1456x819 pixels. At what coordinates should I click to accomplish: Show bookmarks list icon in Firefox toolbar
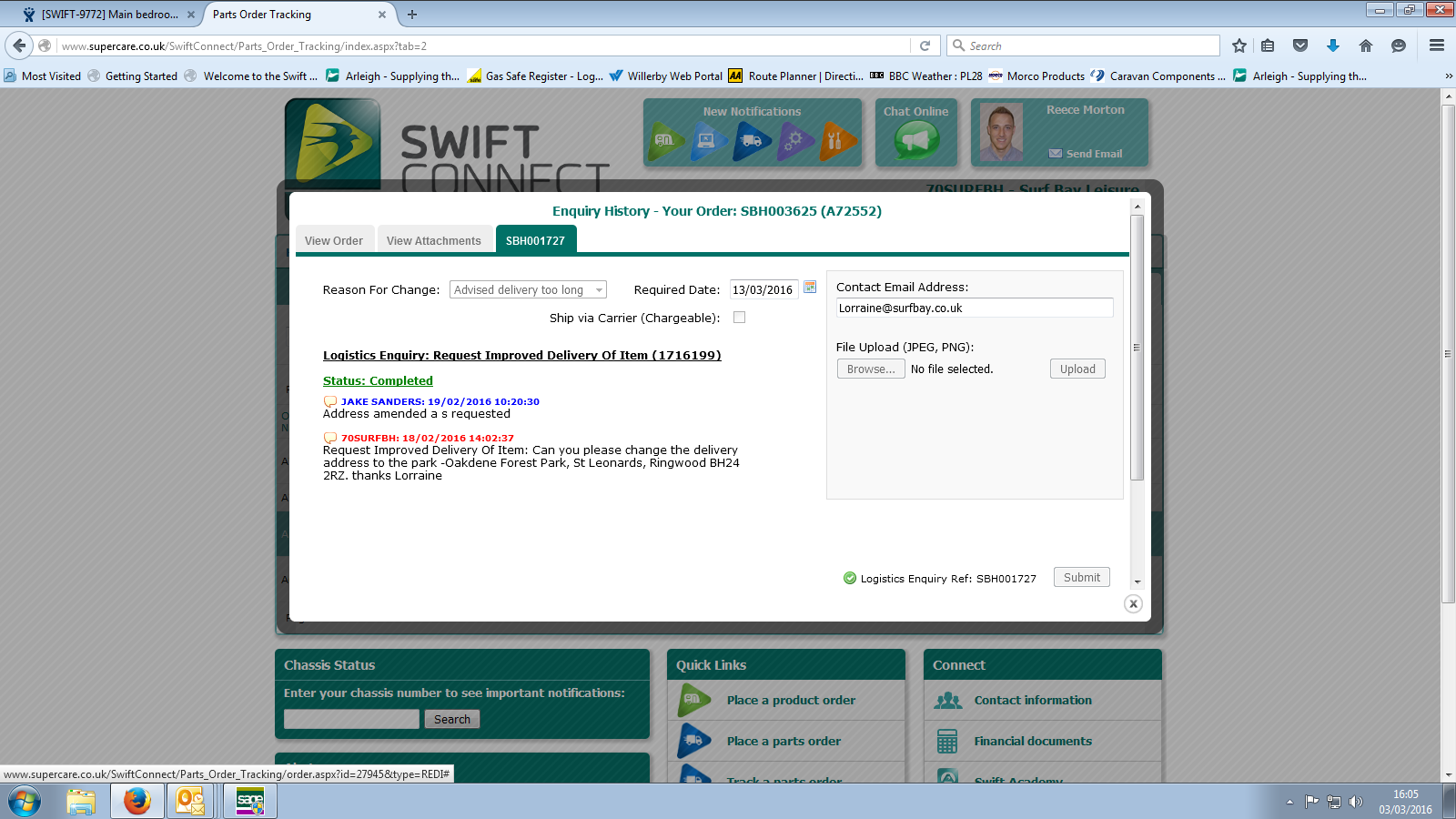coord(1268,45)
